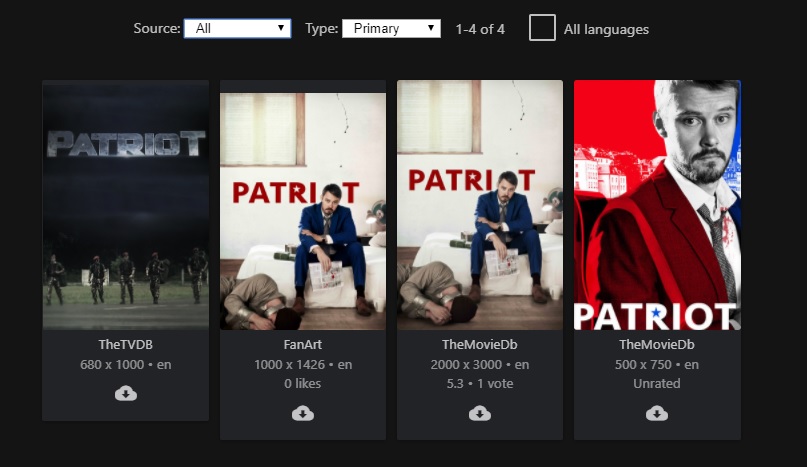807x467 pixels.
Task: Select the 2000 x 3000 TheMovieDb poster thumbnail
Action: tap(480, 204)
